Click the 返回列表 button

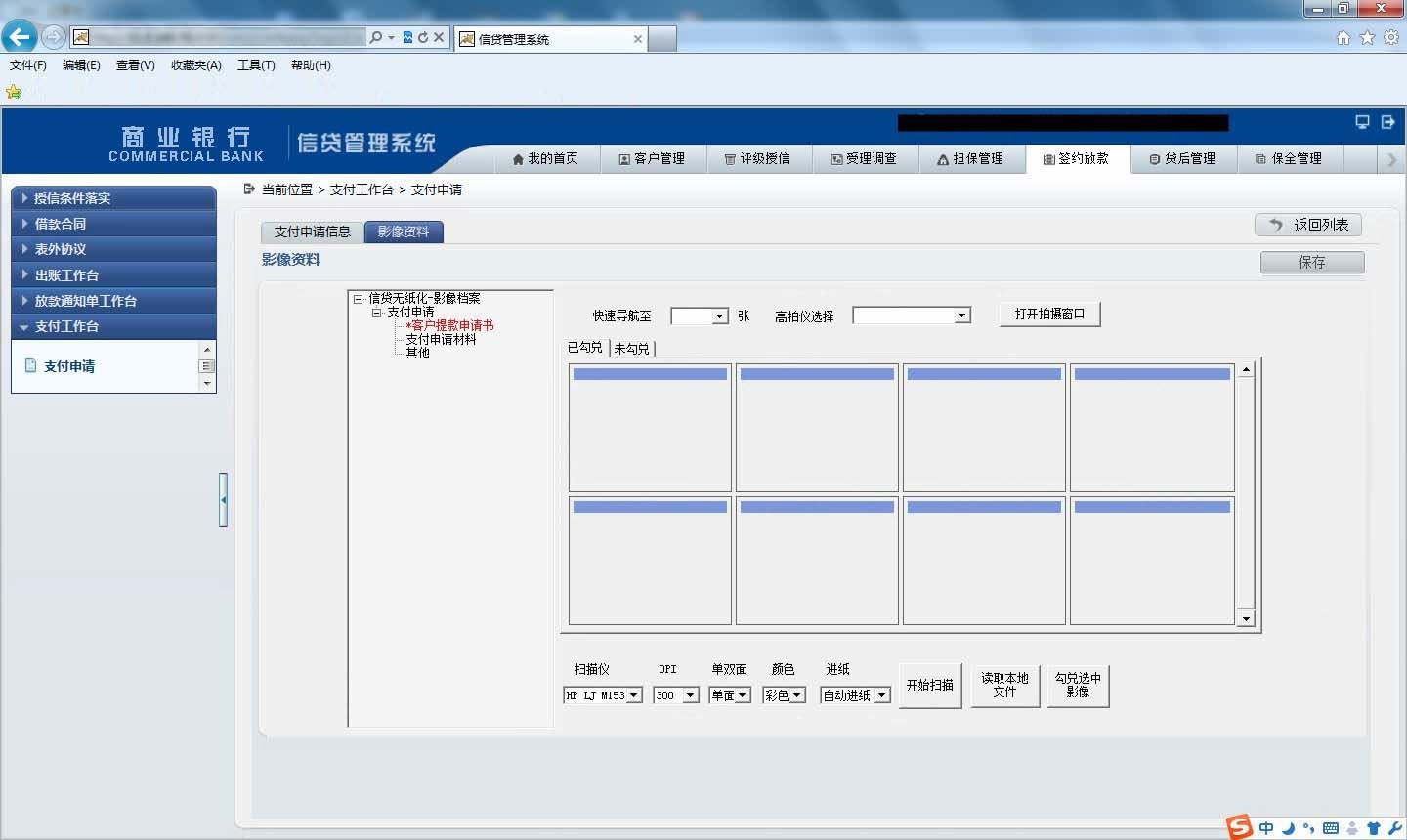tap(1308, 225)
